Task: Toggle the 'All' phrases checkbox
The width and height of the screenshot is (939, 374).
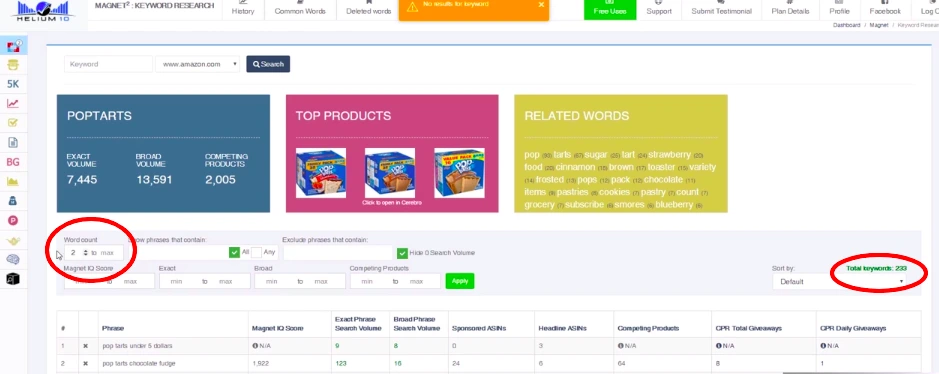Action: click(x=234, y=253)
